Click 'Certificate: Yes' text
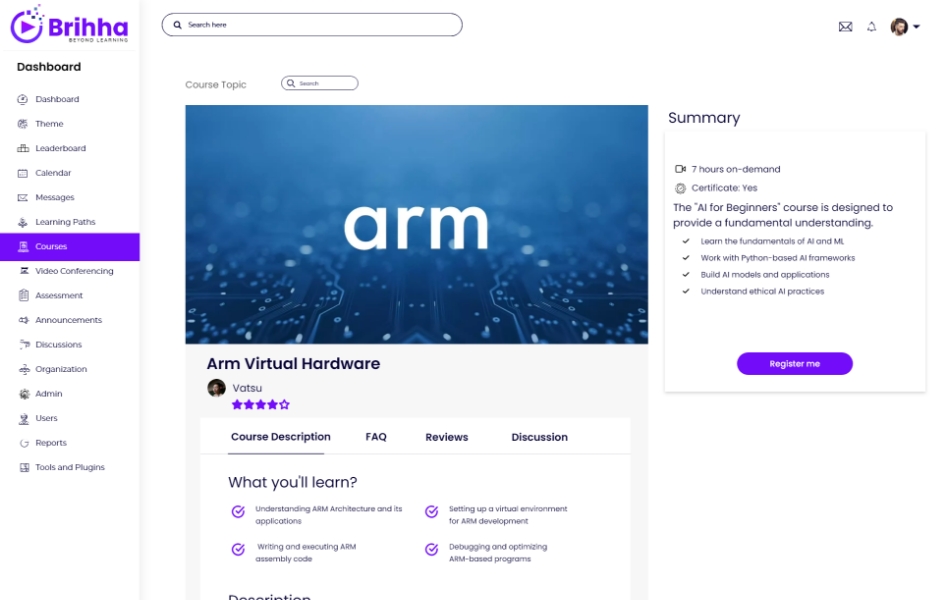940x600 pixels. pos(724,188)
